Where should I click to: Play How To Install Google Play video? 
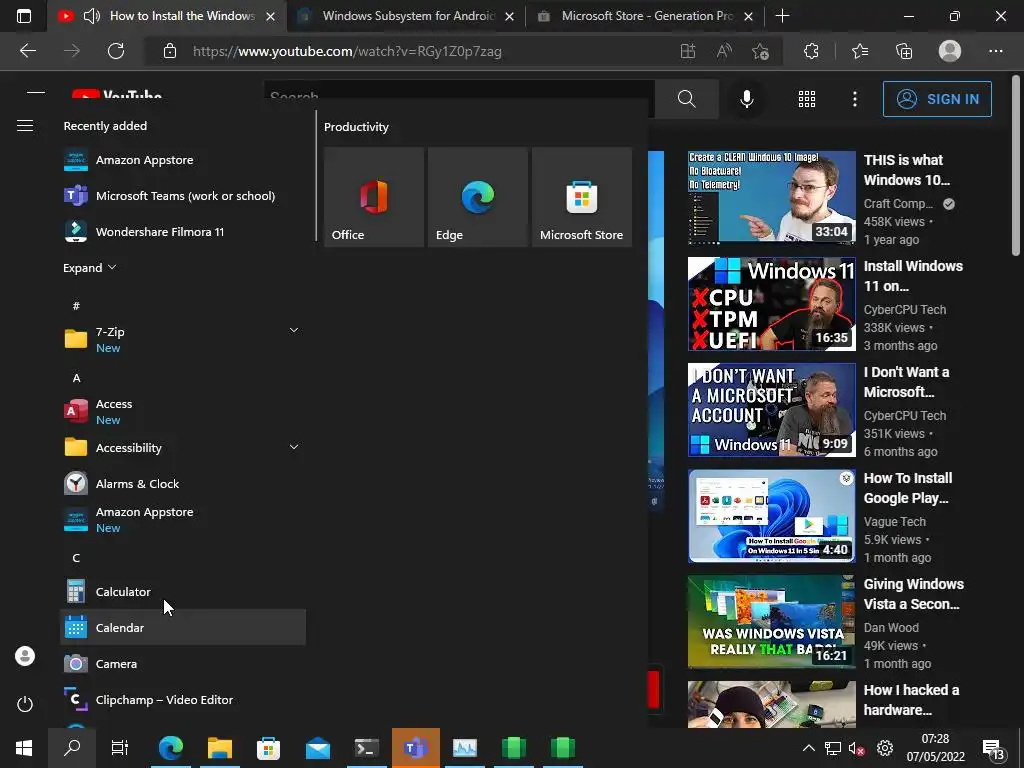[771, 516]
